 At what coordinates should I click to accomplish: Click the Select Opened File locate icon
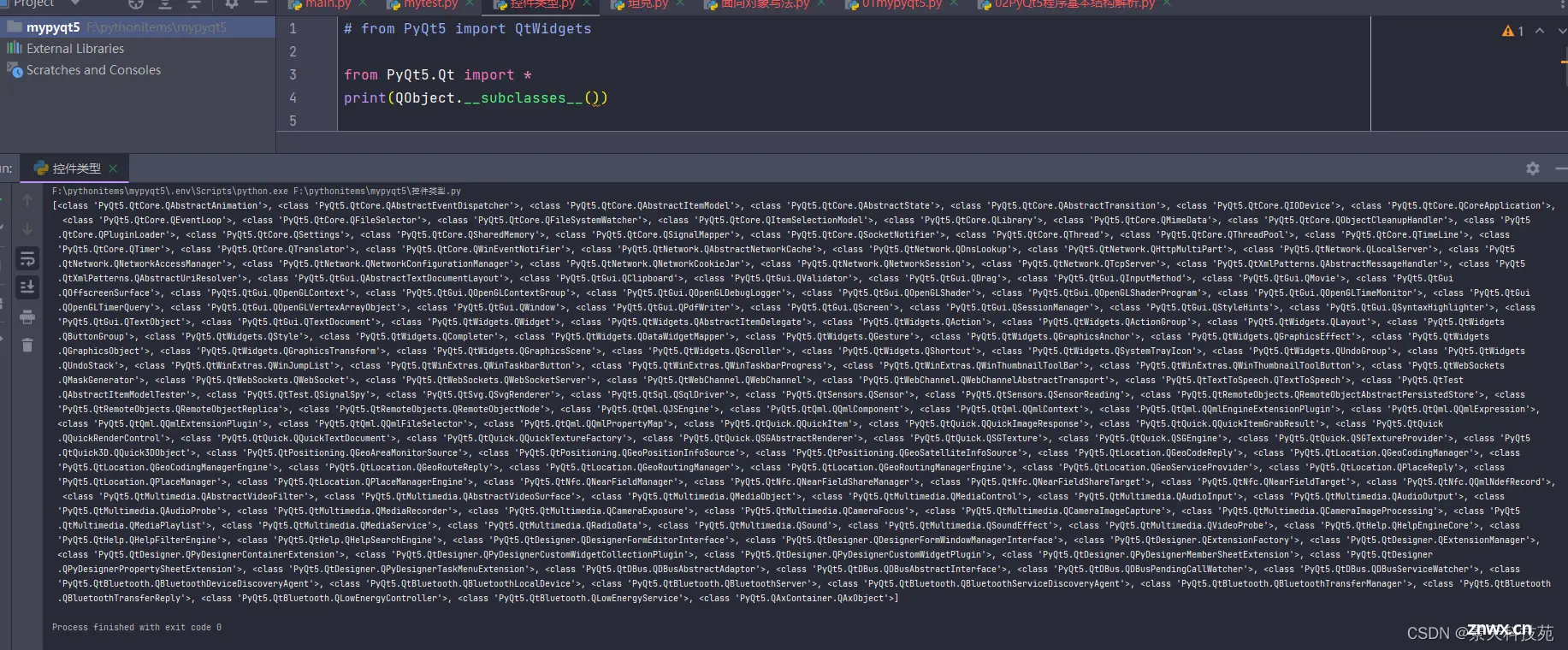click(x=136, y=4)
